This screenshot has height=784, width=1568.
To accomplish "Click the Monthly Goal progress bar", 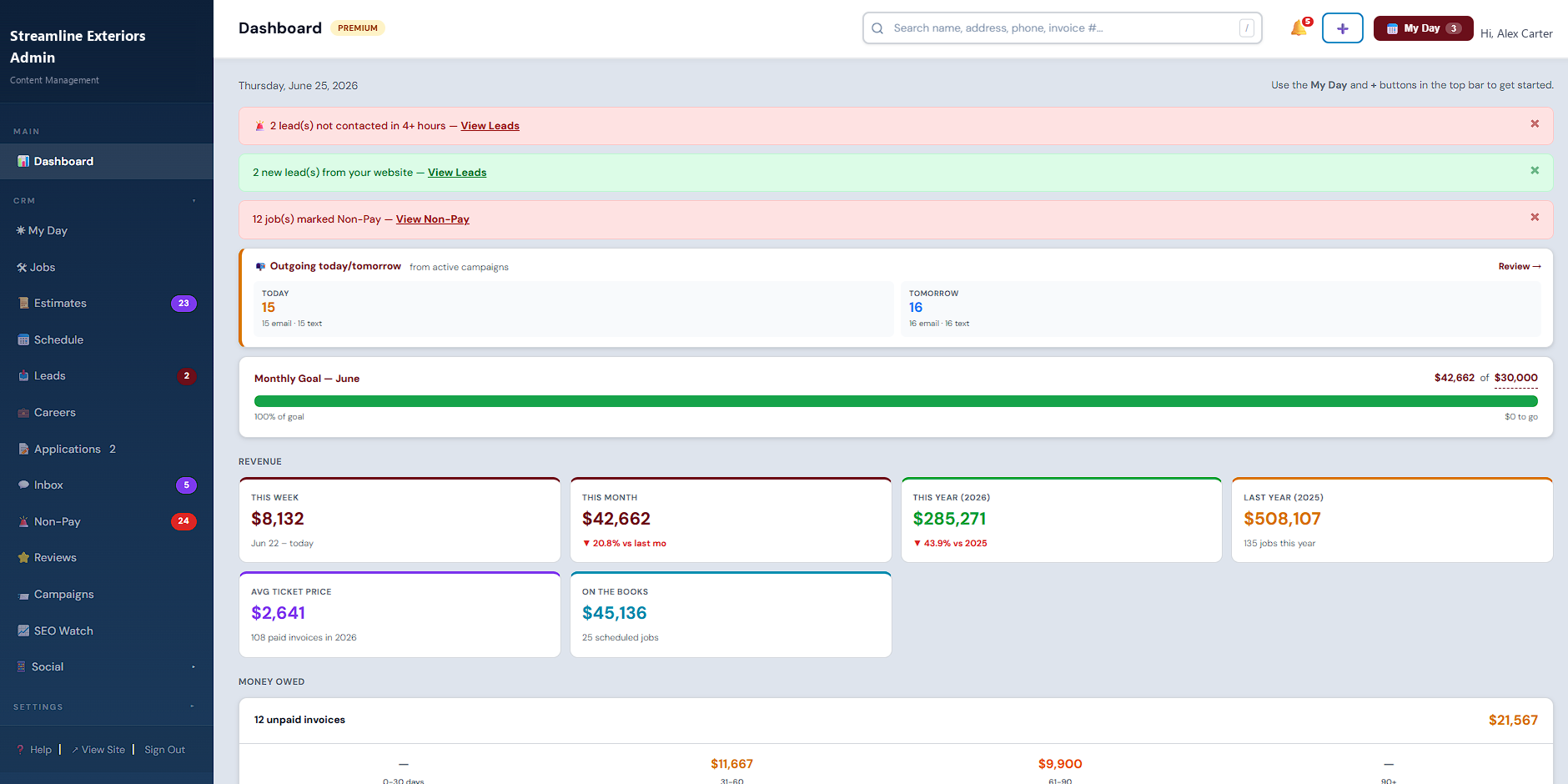I will 896,401.
